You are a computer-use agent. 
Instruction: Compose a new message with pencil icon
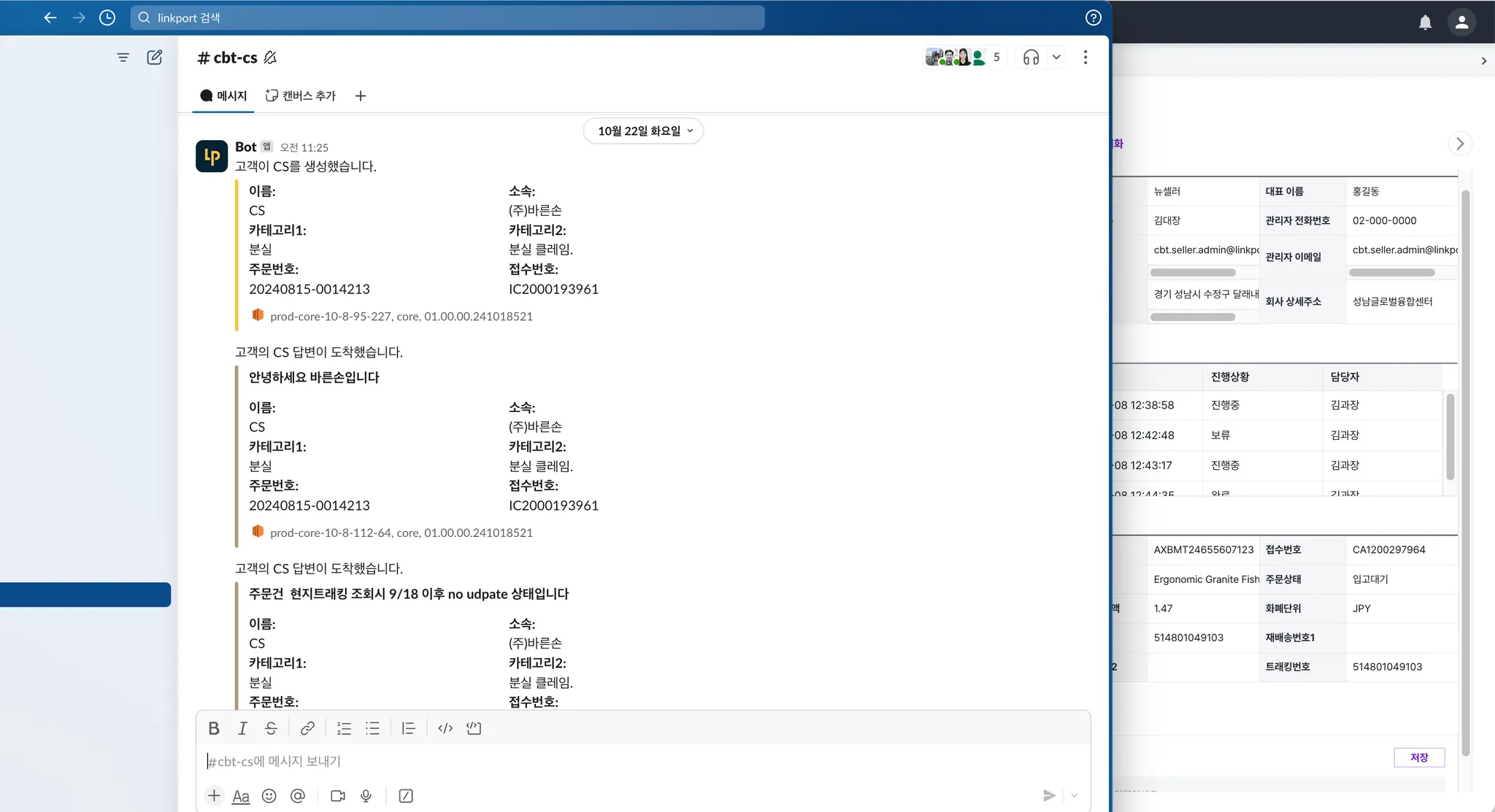pyautogui.click(x=154, y=57)
